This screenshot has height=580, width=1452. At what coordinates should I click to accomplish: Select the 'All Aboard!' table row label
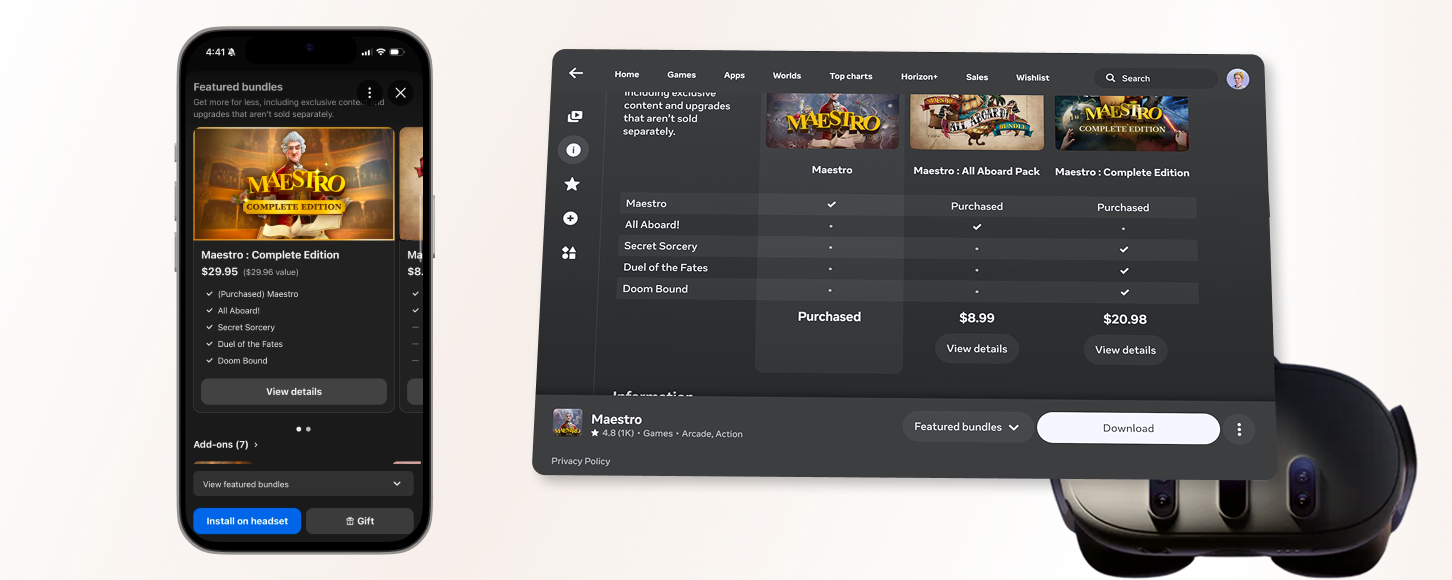pyautogui.click(x=652, y=225)
